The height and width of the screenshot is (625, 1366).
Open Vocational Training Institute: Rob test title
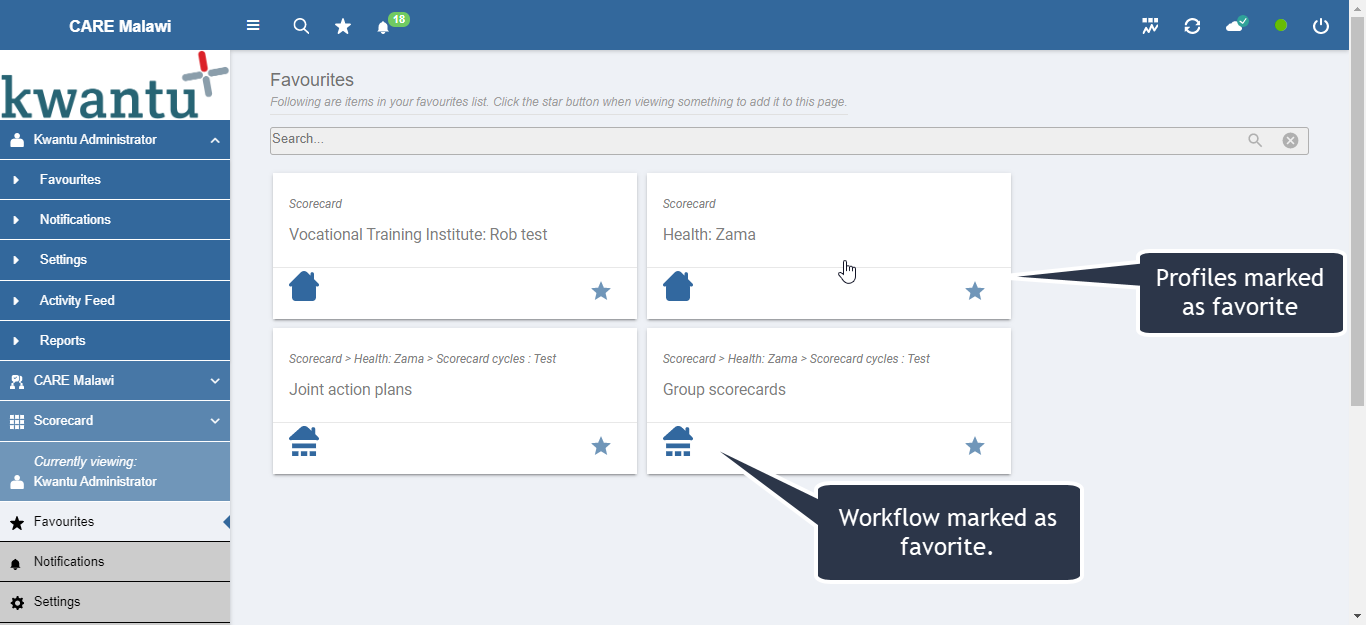click(418, 235)
